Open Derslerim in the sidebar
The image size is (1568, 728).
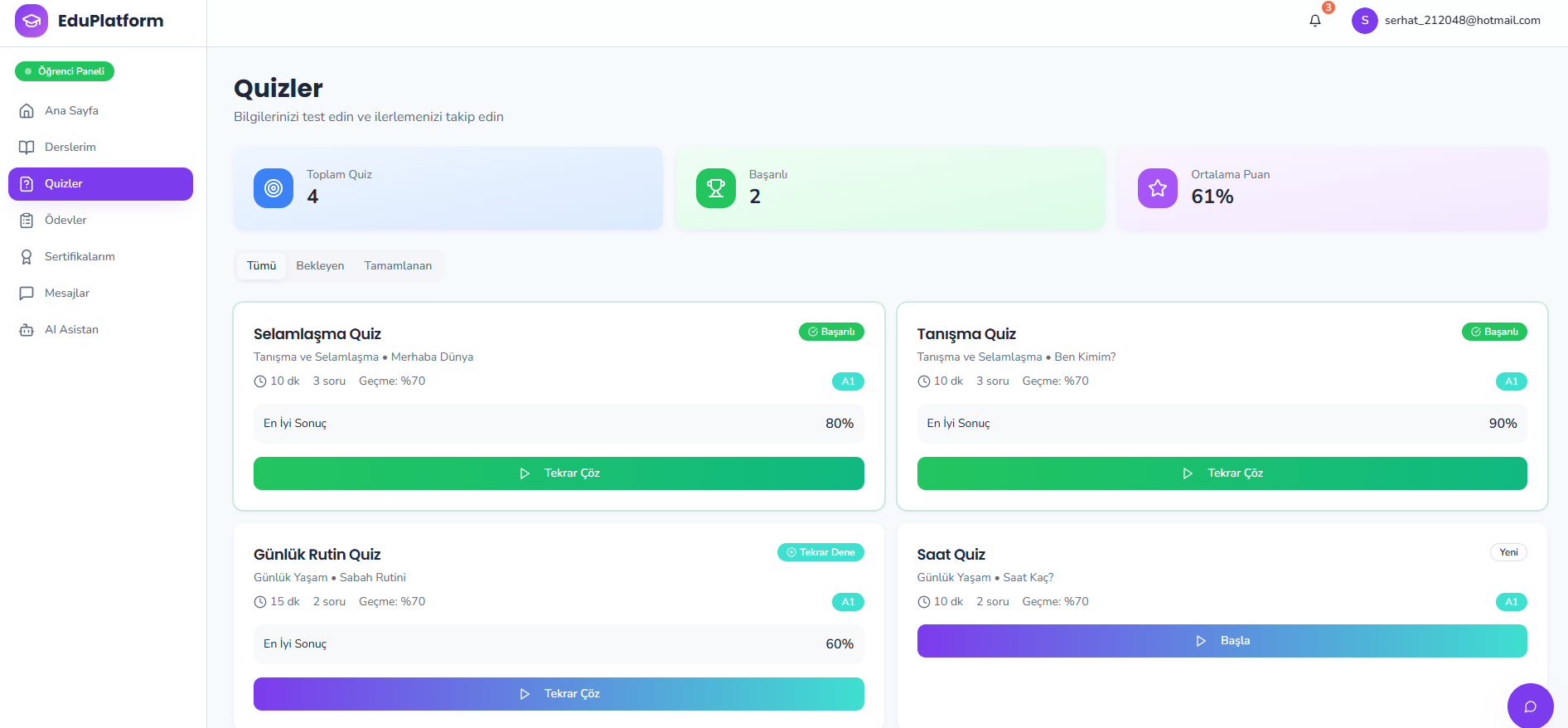pos(100,148)
